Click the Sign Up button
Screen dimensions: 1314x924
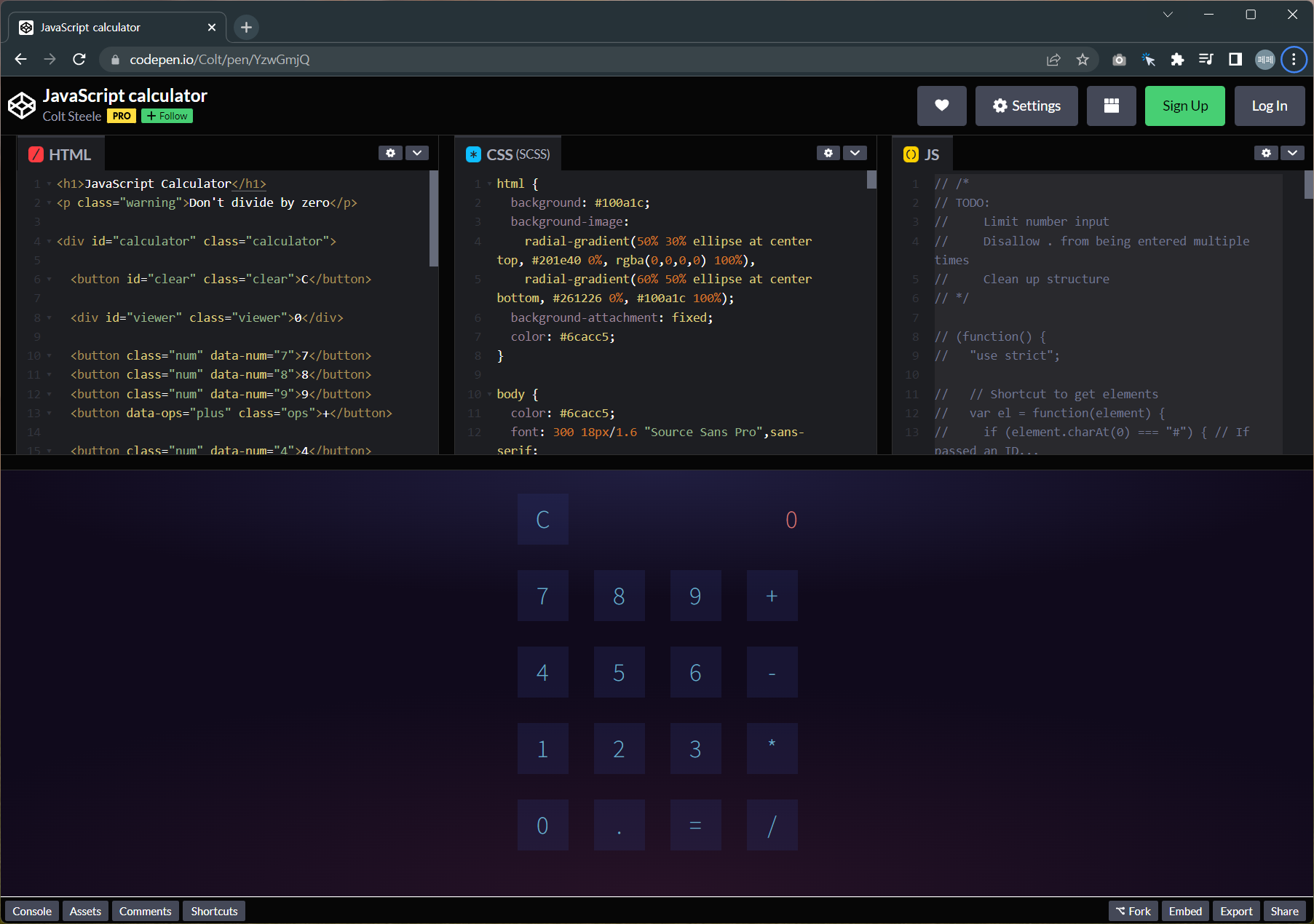click(x=1185, y=106)
